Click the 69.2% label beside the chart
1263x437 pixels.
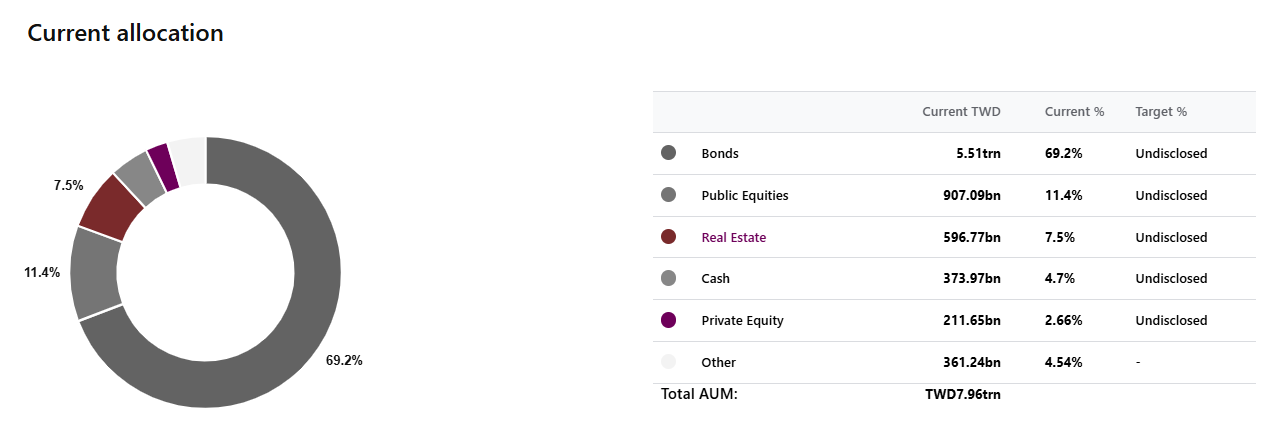344,360
